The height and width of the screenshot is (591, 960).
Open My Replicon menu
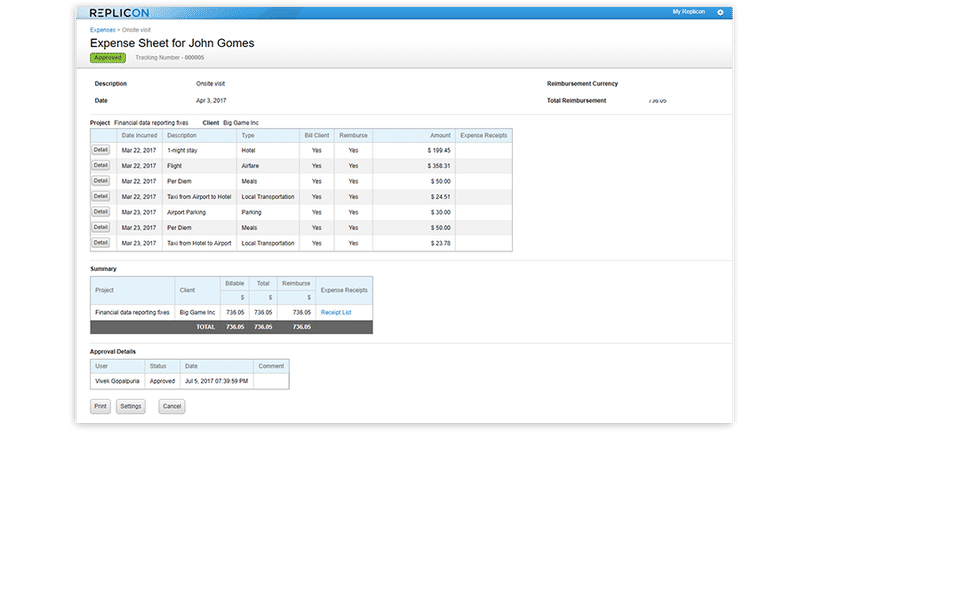pos(688,12)
